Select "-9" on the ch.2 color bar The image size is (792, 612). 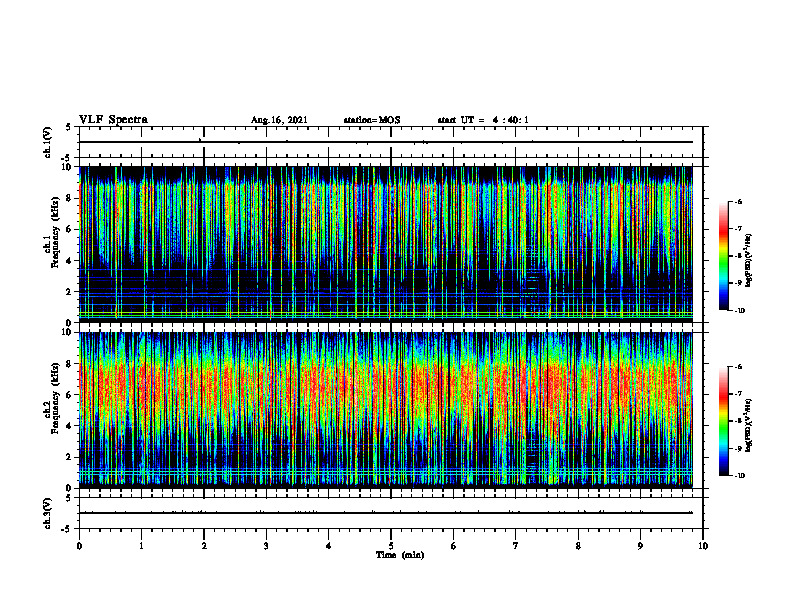(739, 448)
